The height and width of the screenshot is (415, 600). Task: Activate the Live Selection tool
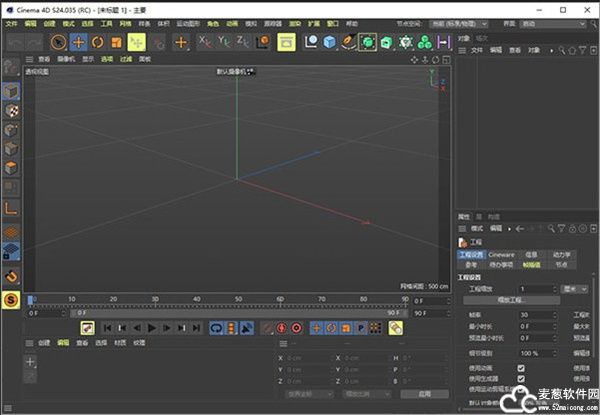(x=58, y=42)
